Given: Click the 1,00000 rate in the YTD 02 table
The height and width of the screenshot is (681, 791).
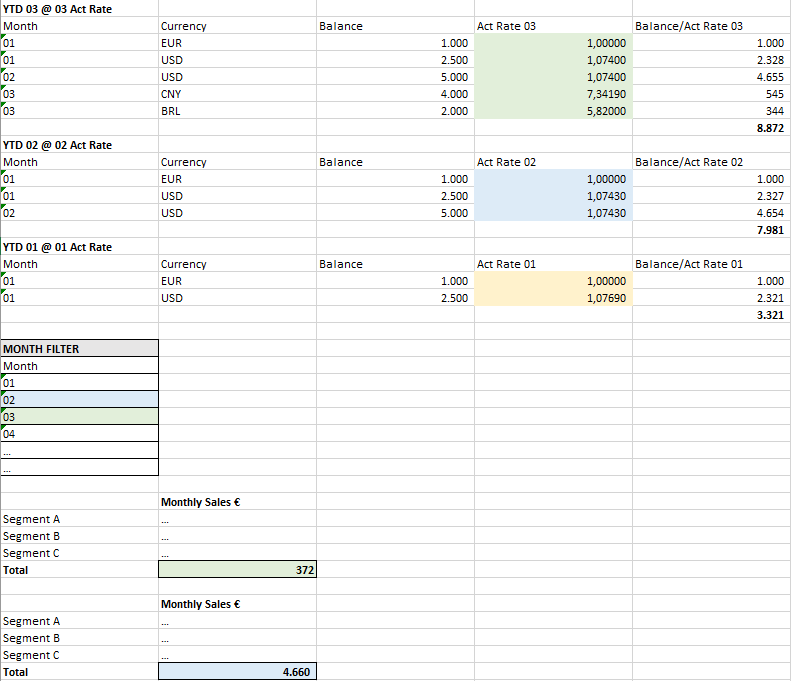Looking at the screenshot, I should click(553, 179).
